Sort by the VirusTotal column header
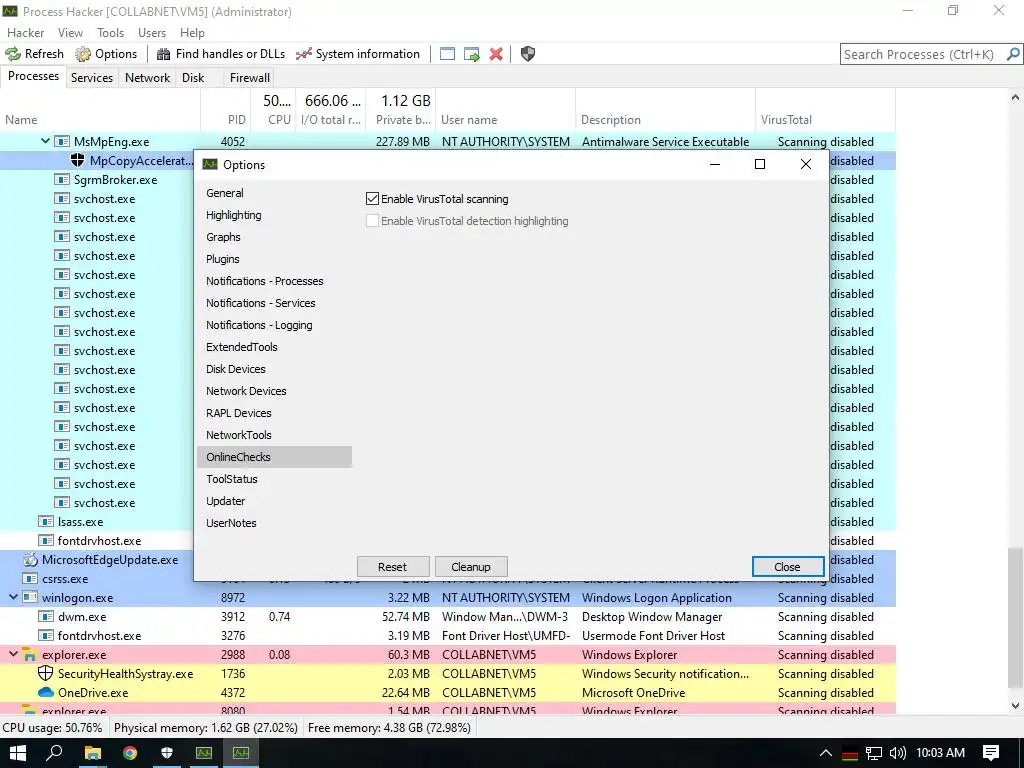This screenshot has height=768, width=1024. tap(825, 108)
